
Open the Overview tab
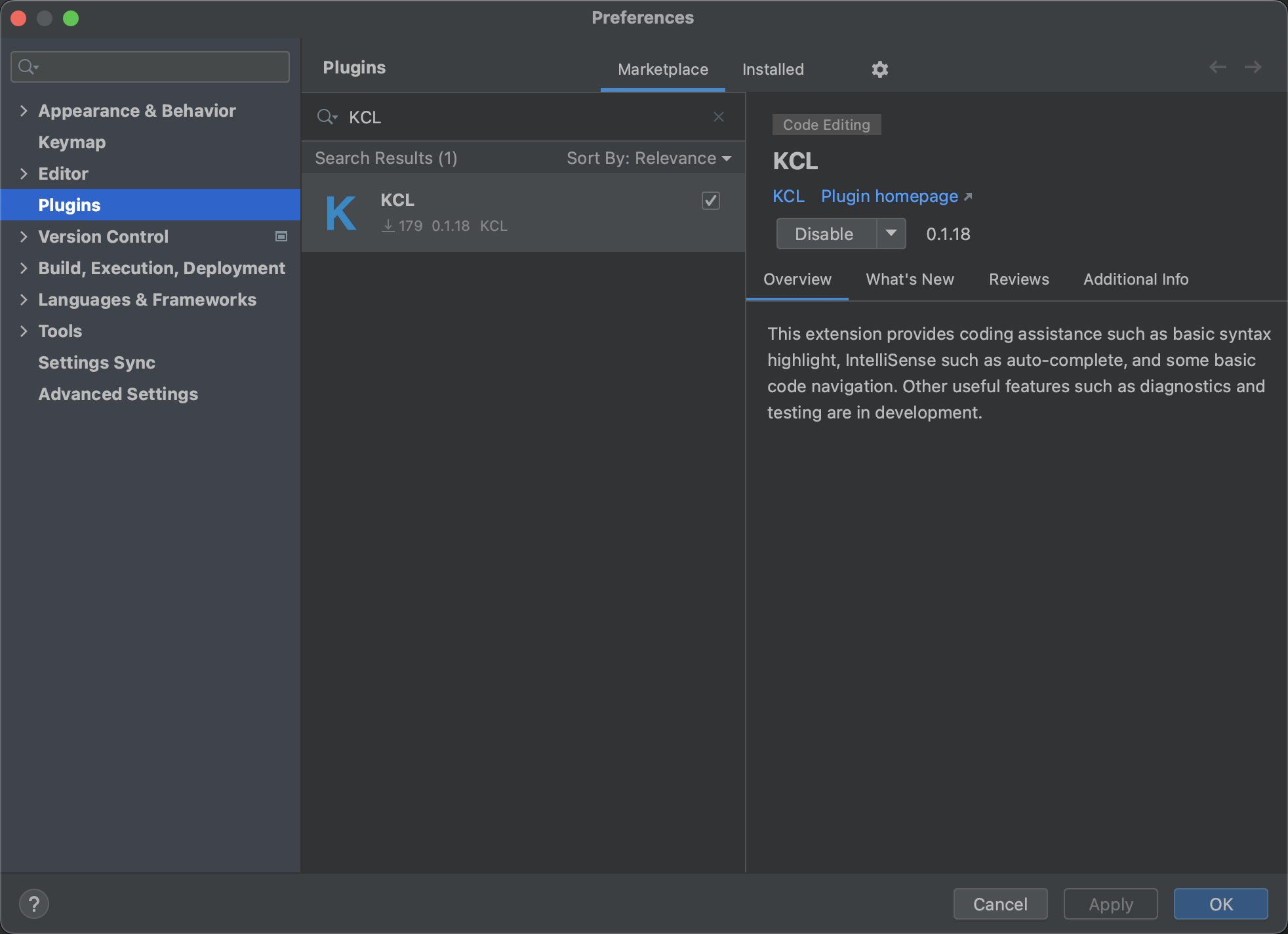click(x=797, y=279)
